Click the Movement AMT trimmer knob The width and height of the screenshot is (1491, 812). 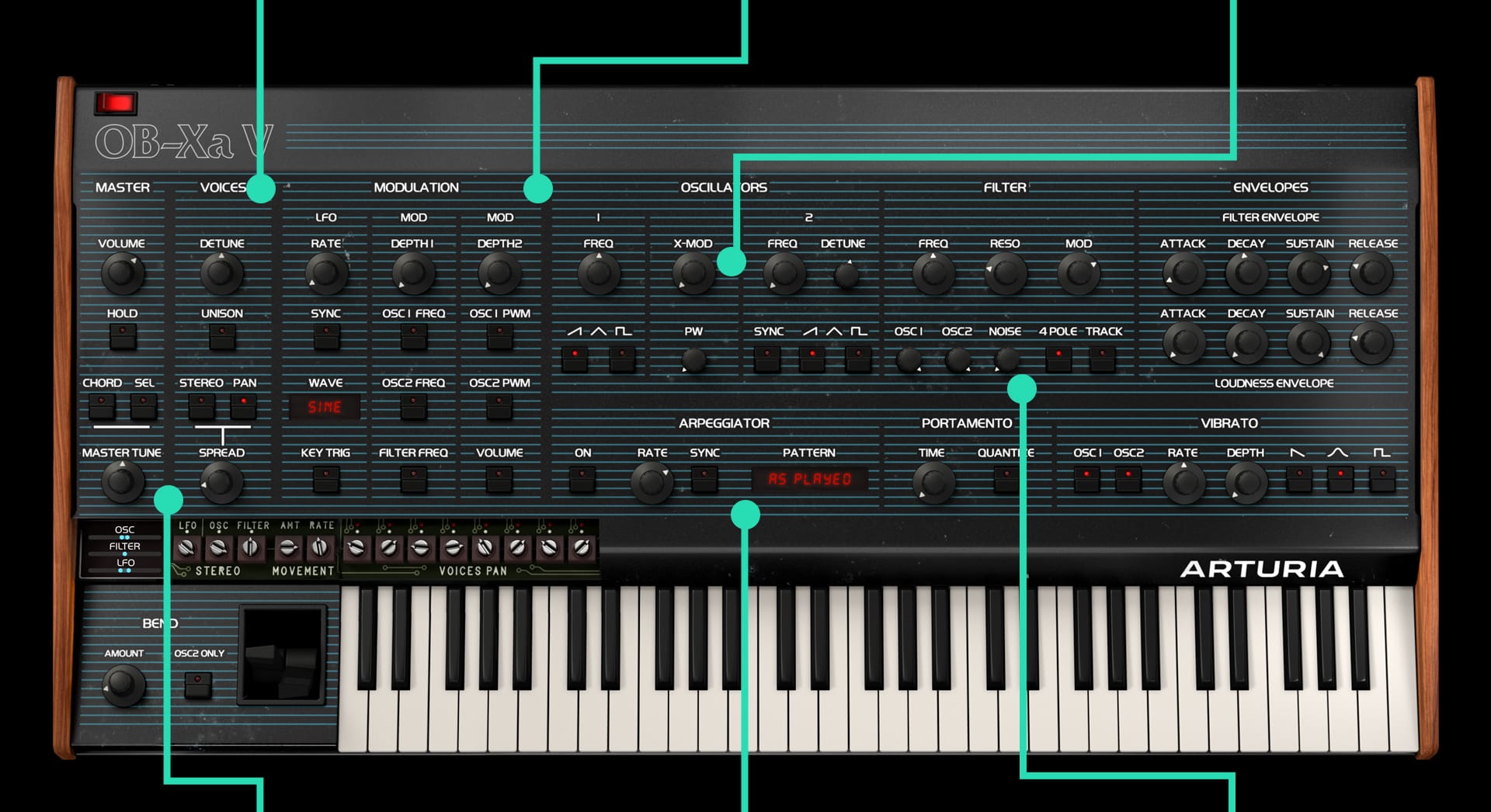pos(288,548)
